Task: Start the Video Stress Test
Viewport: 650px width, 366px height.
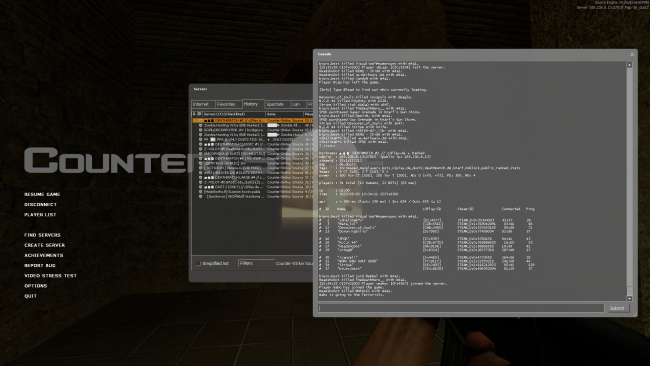Action: [x=50, y=276]
